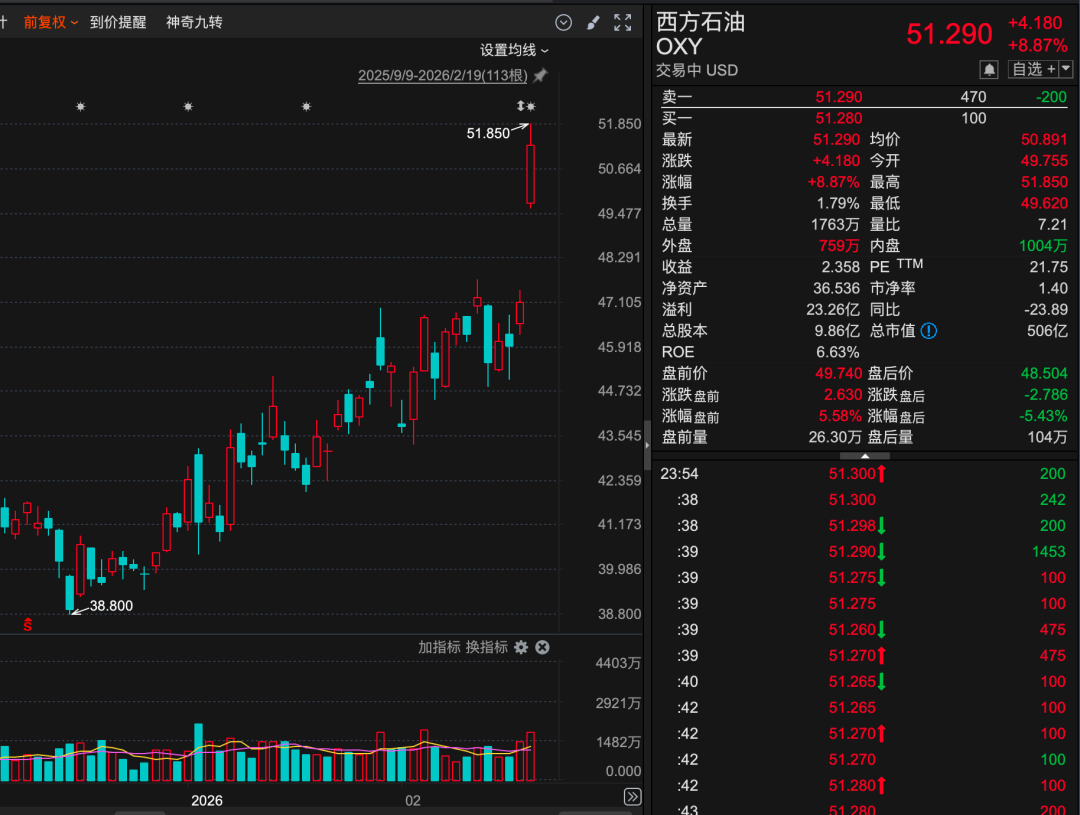1080x815 pixels.
Task: Open the circled chevron more-options icon
Action: tap(563, 23)
